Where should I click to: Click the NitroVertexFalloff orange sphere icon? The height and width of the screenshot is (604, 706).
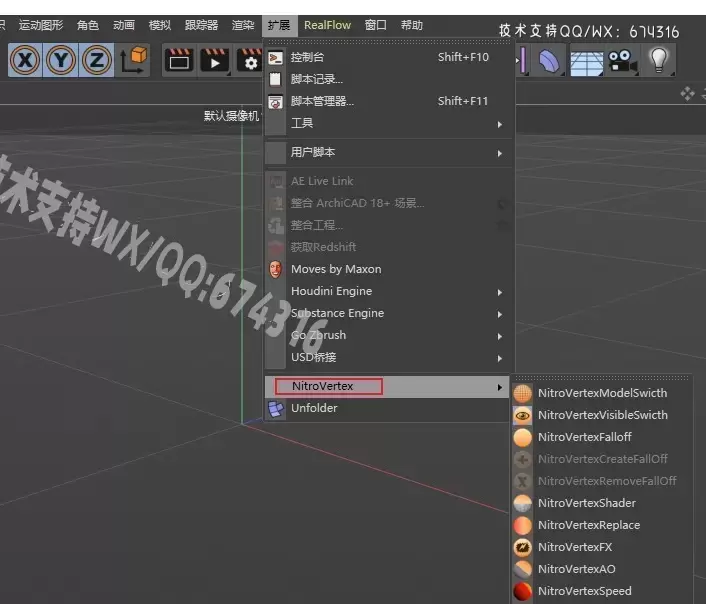point(523,437)
